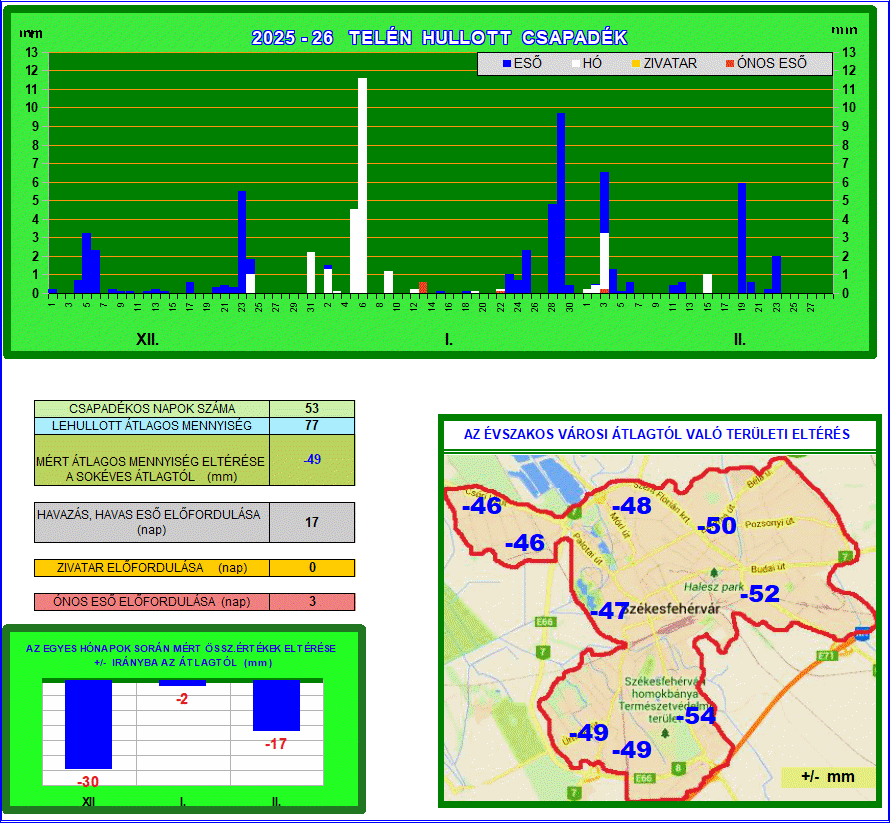Click the CSAPADÉKOS NAPOK SZÁMA value 53
891x825 pixels.
312,409
